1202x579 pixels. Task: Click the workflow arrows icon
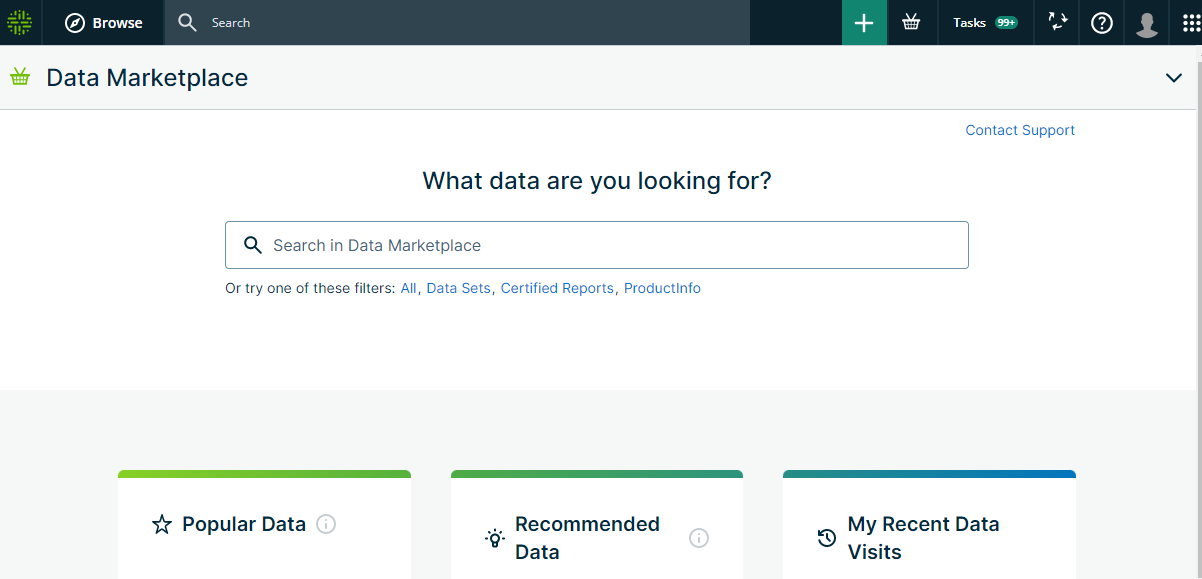[x=1057, y=23]
